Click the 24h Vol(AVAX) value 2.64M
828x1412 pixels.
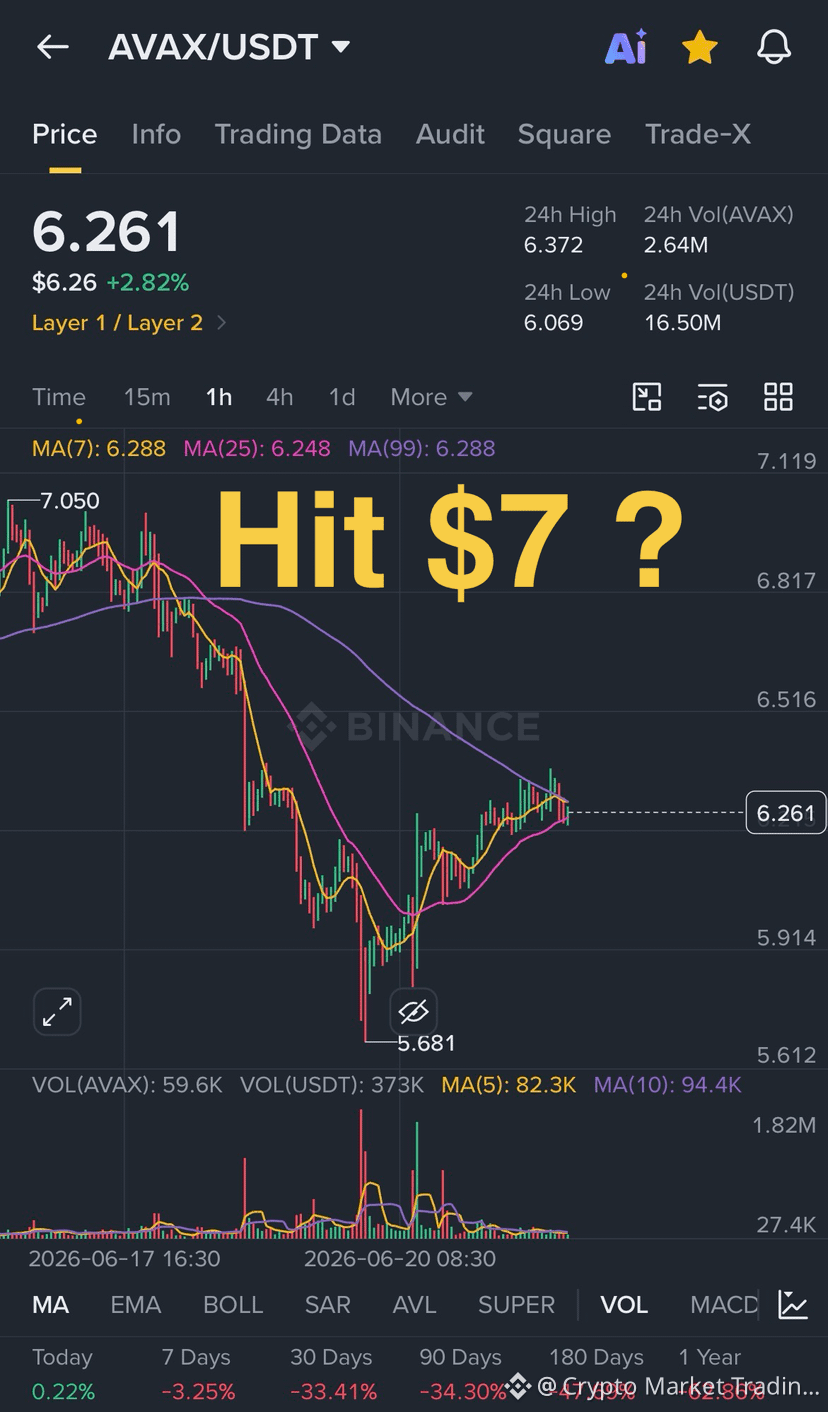click(676, 245)
